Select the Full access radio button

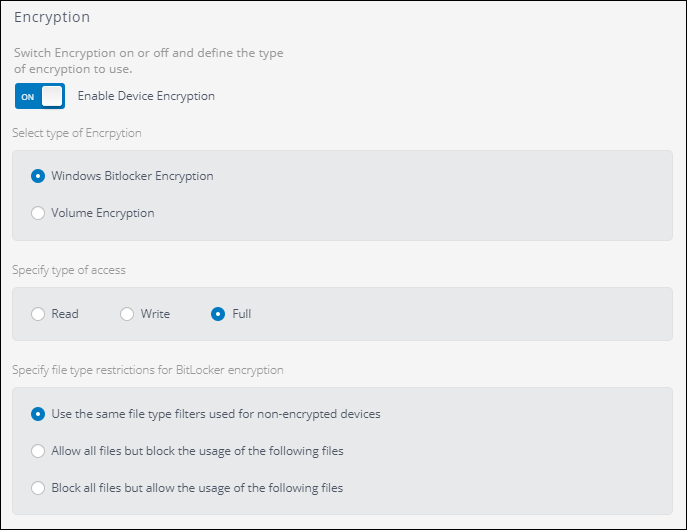(218, 314)
